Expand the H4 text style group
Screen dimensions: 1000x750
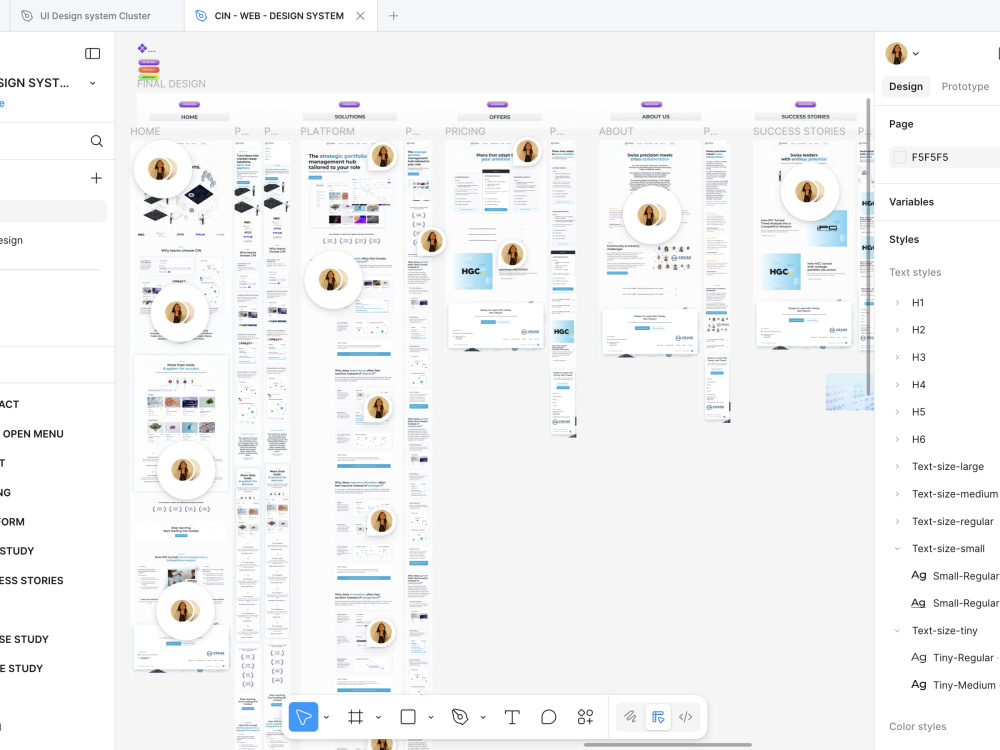pos(897,385)
